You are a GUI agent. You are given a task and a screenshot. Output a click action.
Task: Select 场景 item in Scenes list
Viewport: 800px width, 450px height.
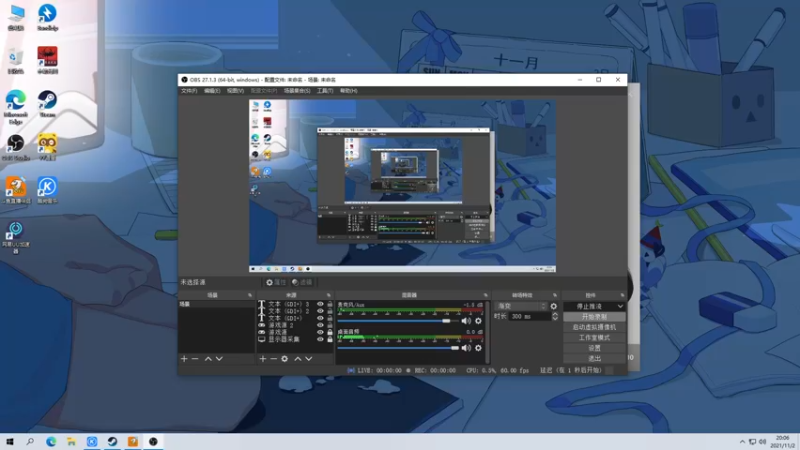tap(216, 304)
